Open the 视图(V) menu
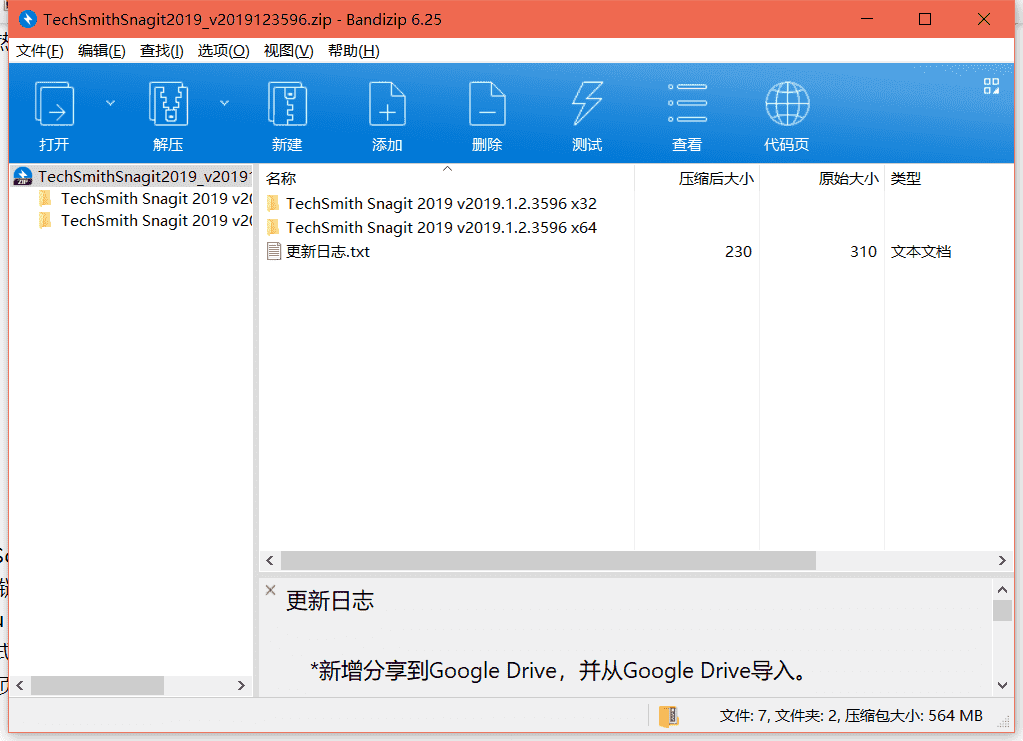 point(288,51)
